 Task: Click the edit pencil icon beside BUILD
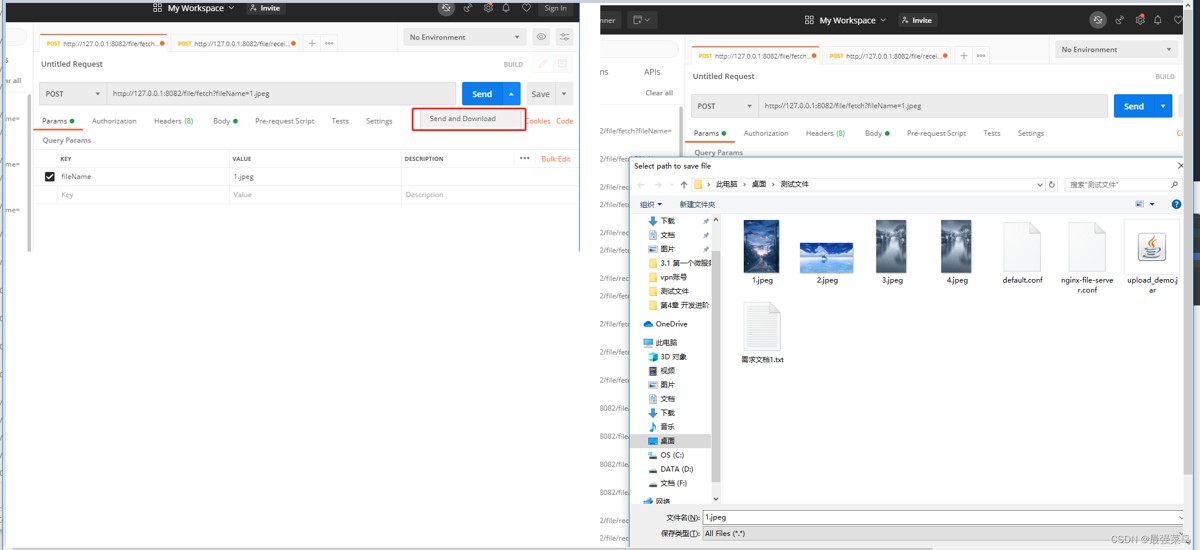543,64
